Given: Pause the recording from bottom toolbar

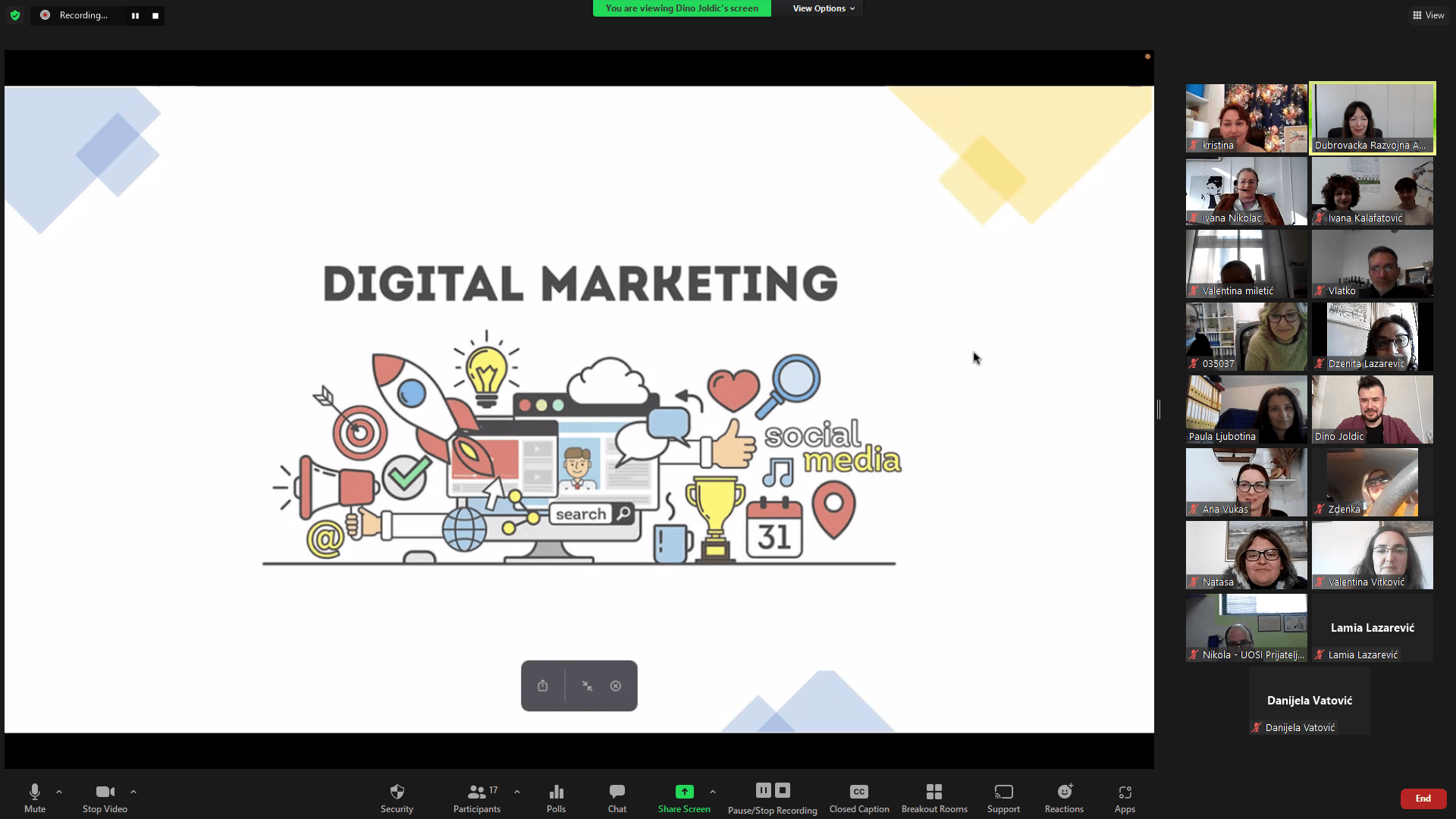Looking at the screenshot, I should [763, 790].
